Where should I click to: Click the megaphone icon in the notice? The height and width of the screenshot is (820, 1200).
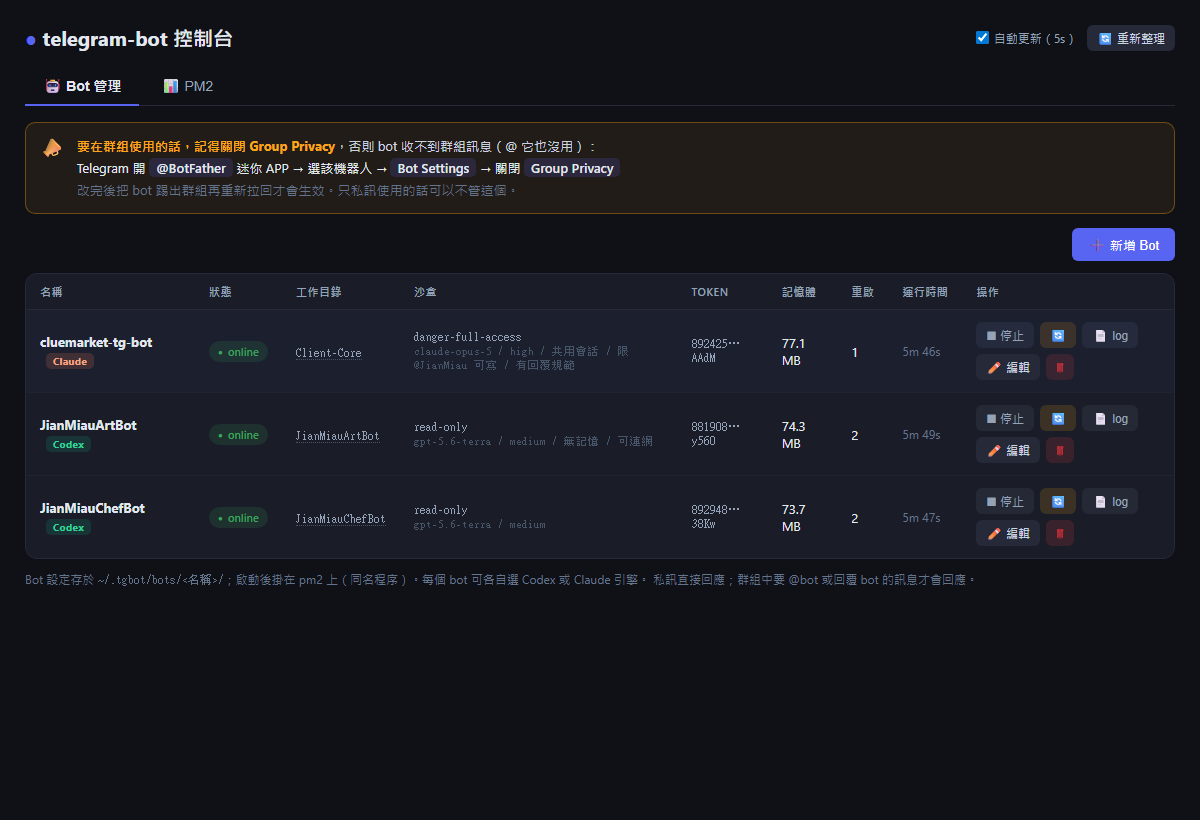(x=52, y=147)
